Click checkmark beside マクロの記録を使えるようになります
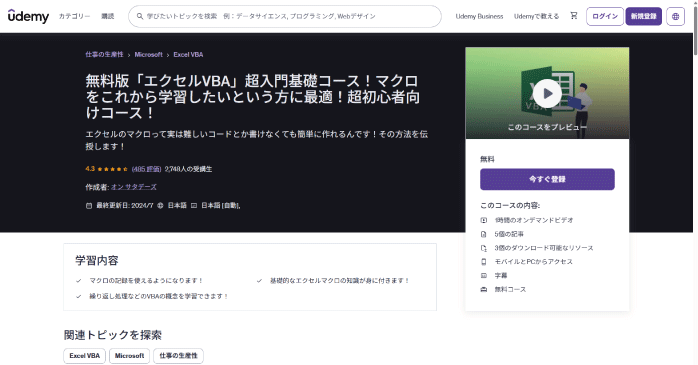The image size is (698, 365). [x=79, y=281]
